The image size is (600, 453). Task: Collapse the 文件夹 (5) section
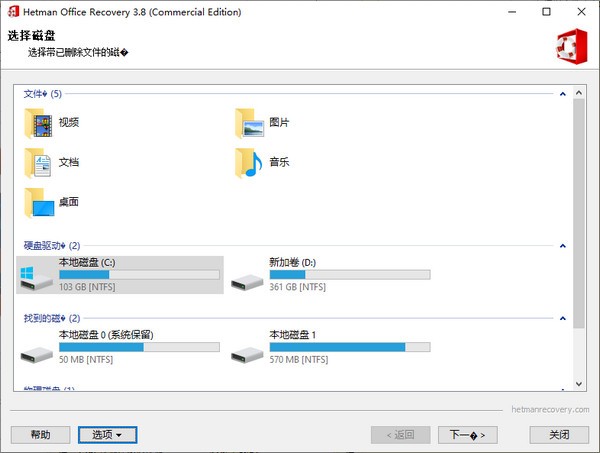coord(562,94)
